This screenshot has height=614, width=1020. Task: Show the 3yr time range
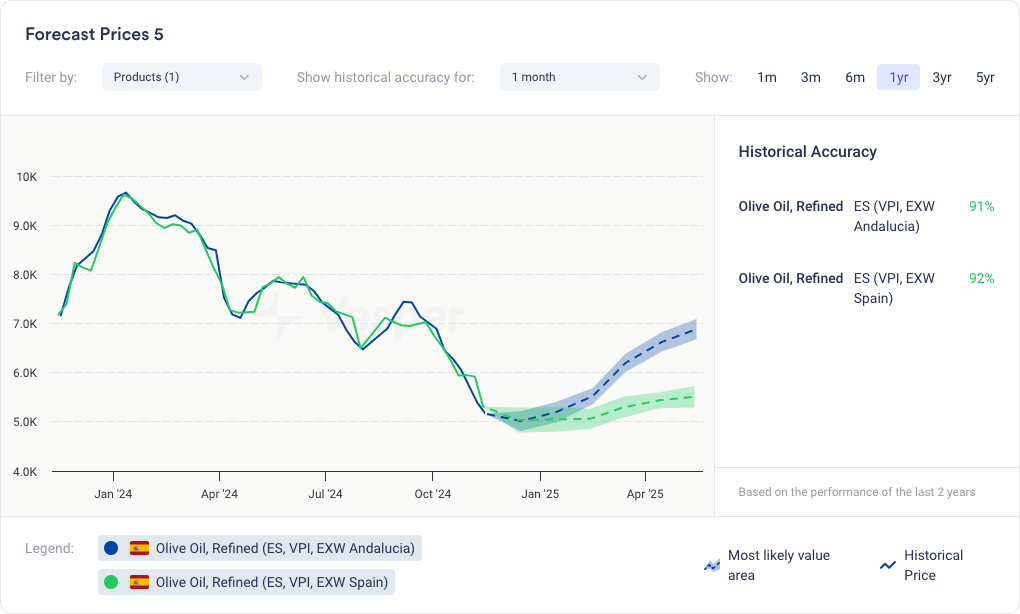pyautogui.click(x=942, y=77)
